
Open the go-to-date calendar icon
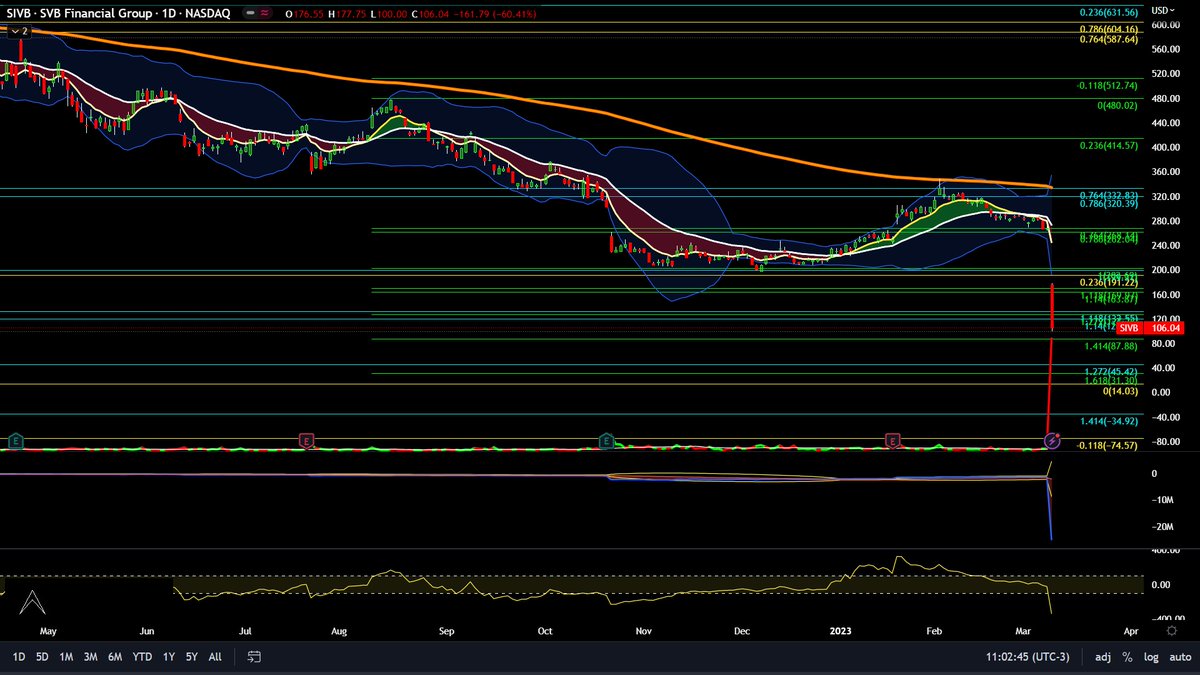click(254, 657)
